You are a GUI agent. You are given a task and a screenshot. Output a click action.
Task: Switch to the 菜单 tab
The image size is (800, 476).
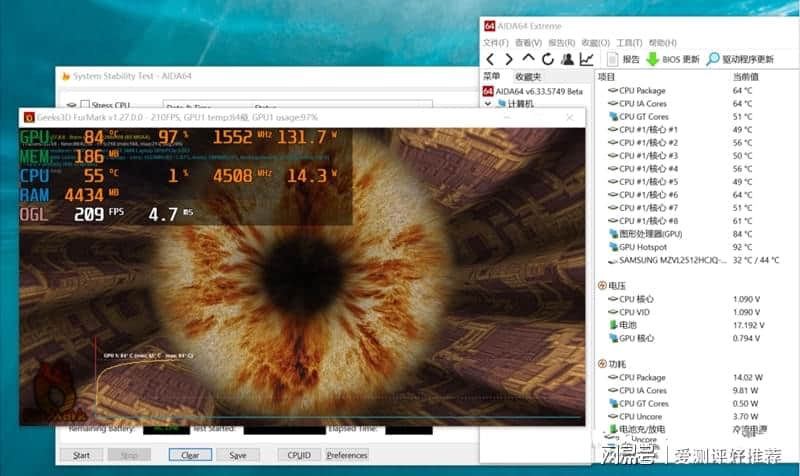pos(491,77)
